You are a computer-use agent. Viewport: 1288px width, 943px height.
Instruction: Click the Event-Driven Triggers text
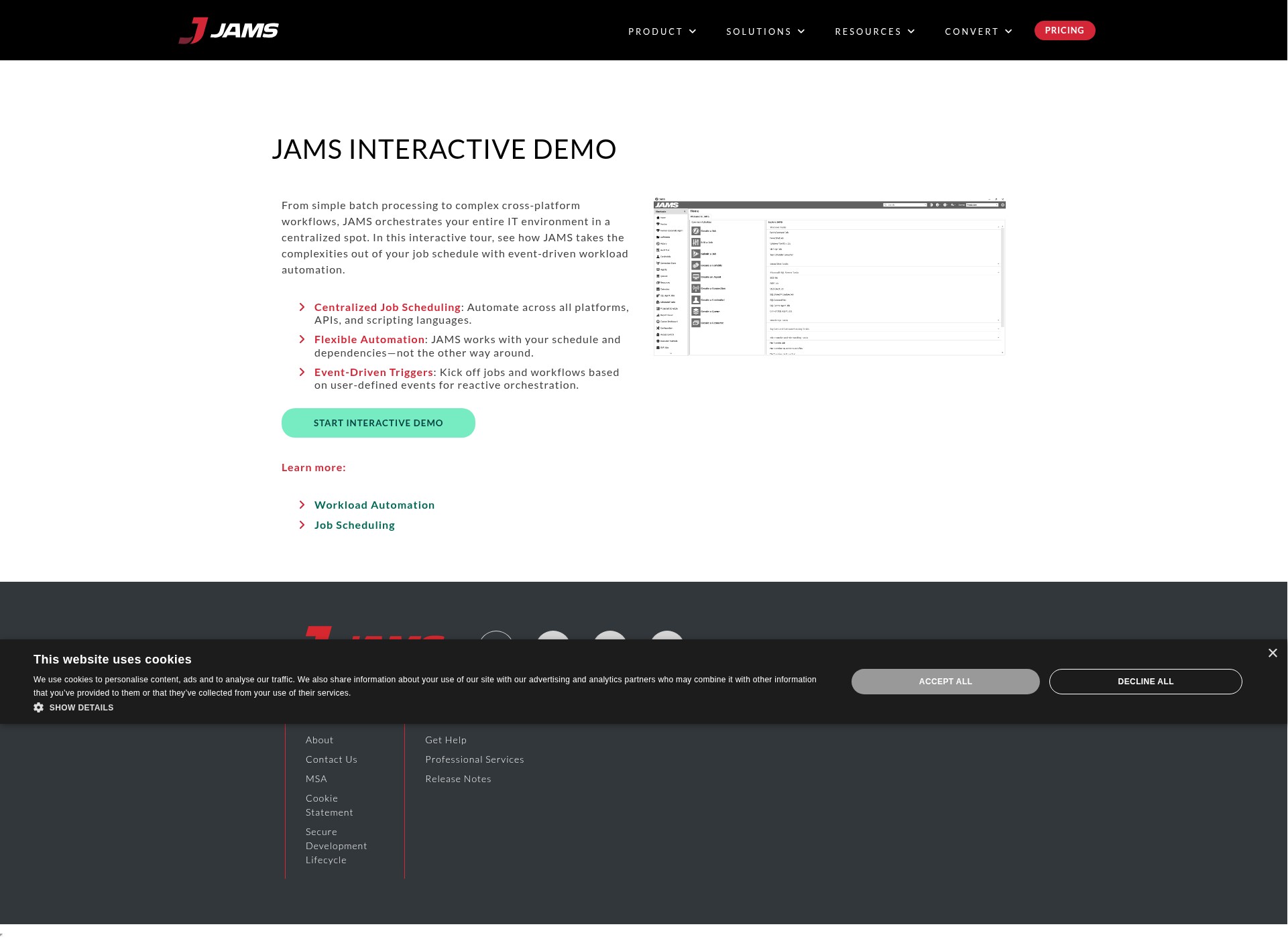point(374,372)
